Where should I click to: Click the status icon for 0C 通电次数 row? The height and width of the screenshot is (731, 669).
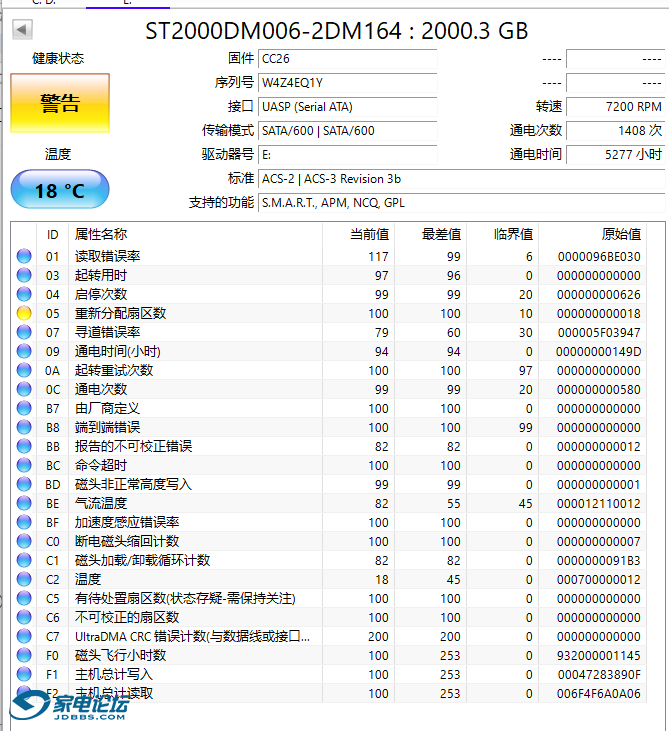[x=24, y=389]
